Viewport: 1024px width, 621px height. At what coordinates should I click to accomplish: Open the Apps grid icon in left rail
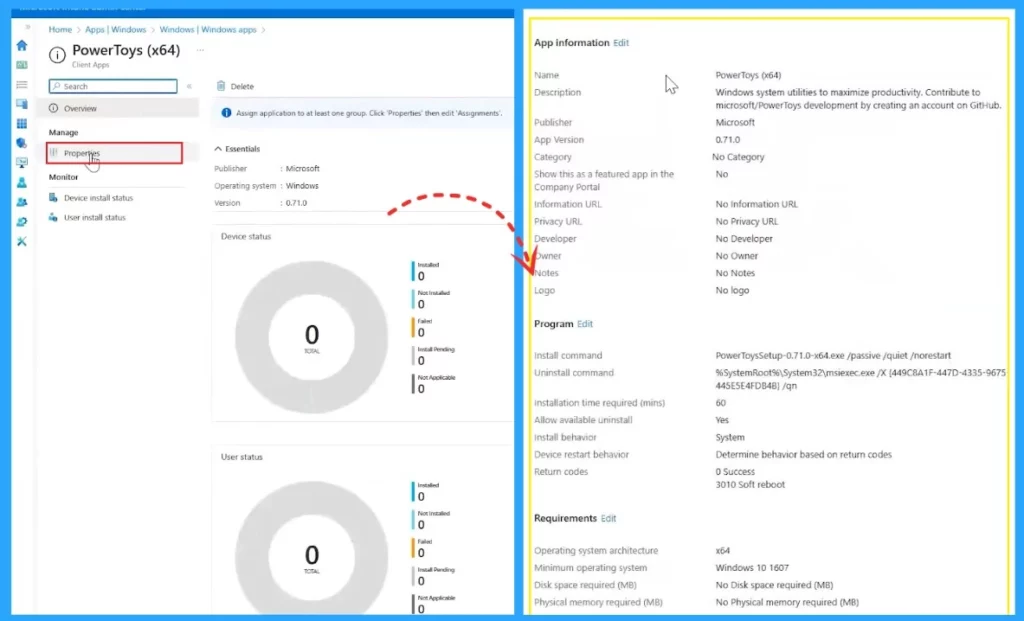click(22, 123)
